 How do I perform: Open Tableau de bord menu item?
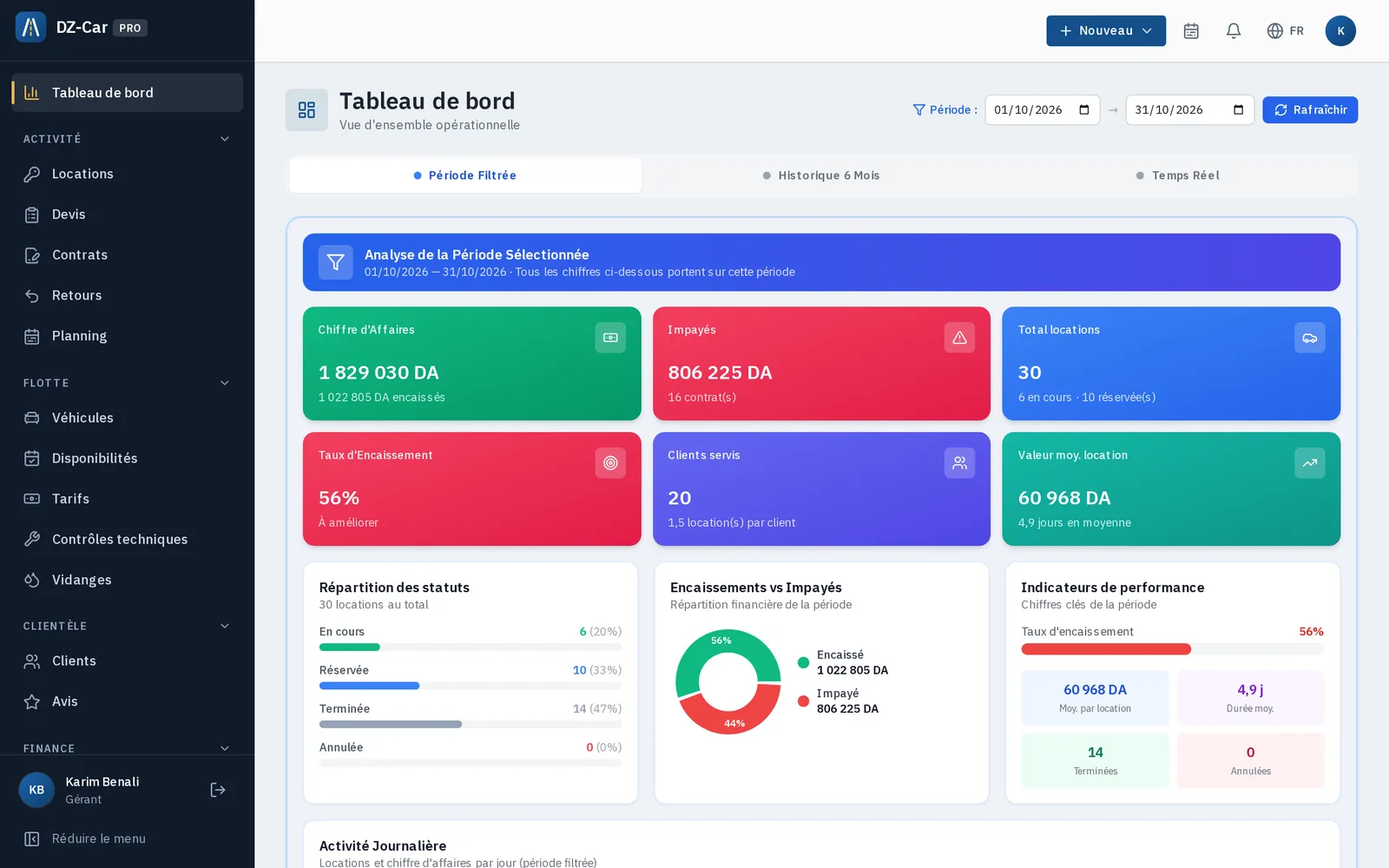tap(127, 93)
